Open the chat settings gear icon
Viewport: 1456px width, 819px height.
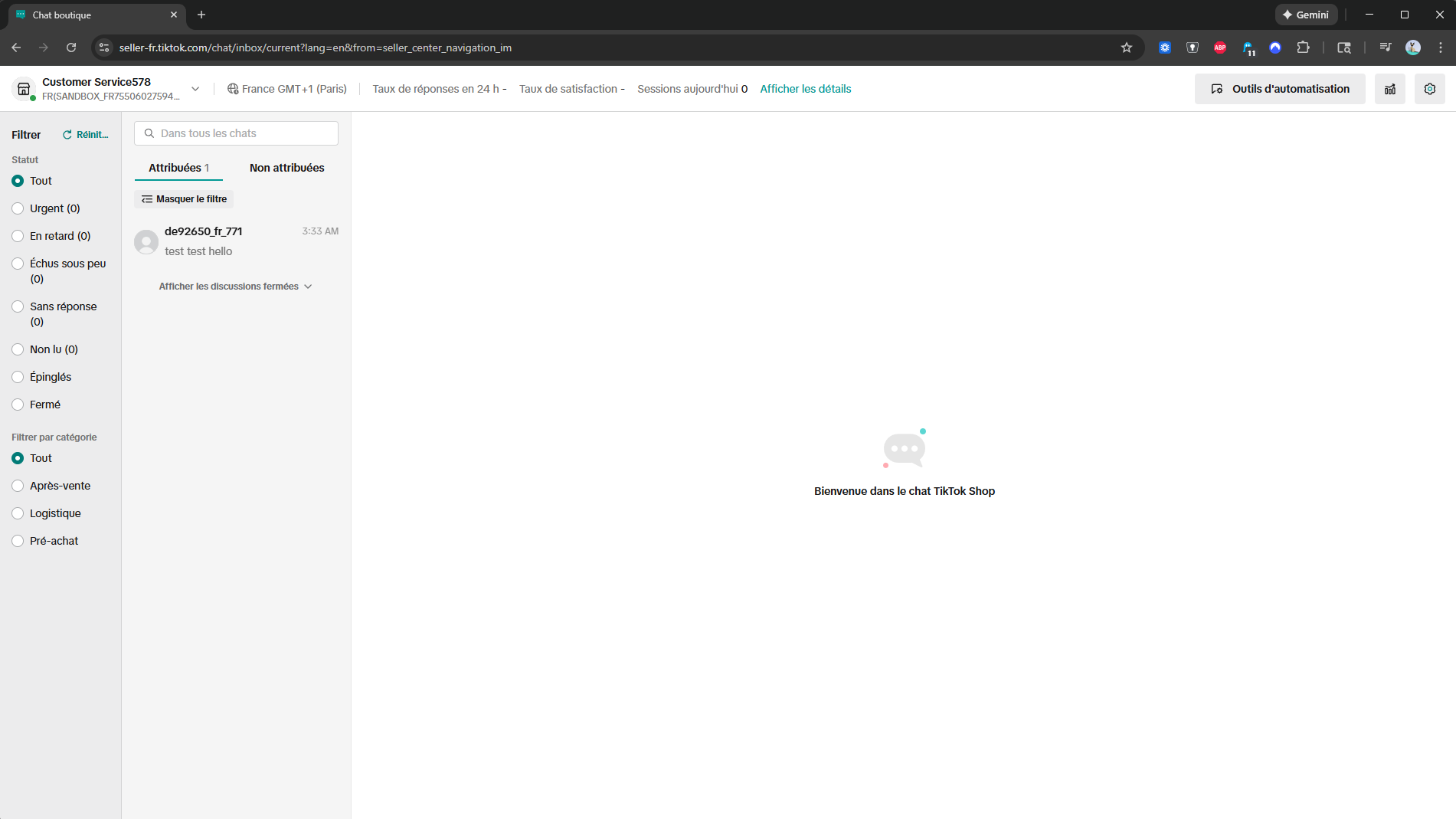(x=1429, y=89)
